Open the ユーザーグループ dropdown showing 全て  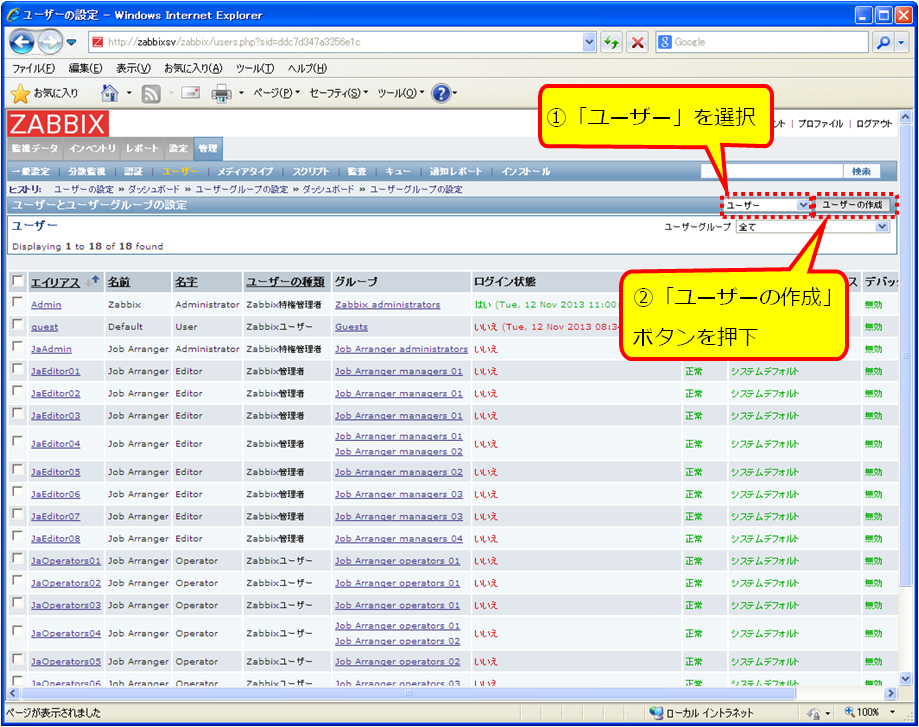pos(812,227)
